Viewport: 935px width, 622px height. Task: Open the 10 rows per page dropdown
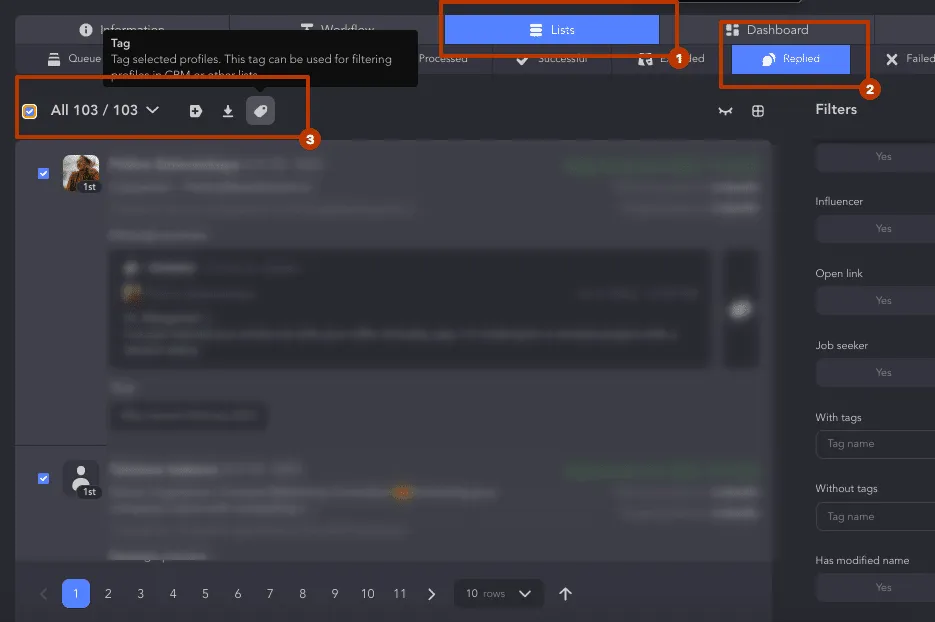(499, 593)
